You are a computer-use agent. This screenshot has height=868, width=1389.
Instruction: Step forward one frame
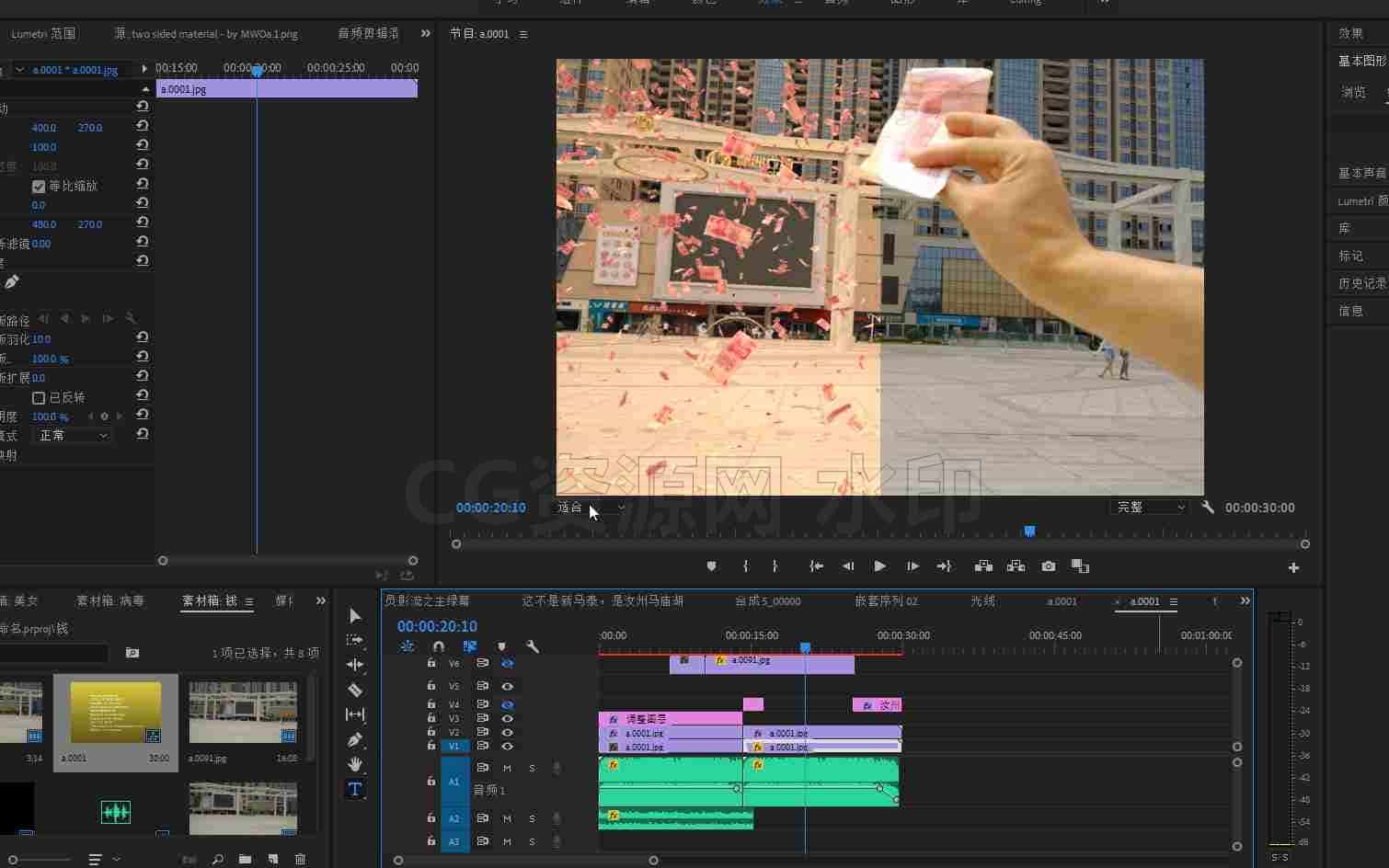pyautogui.click(x=913, y=566)
